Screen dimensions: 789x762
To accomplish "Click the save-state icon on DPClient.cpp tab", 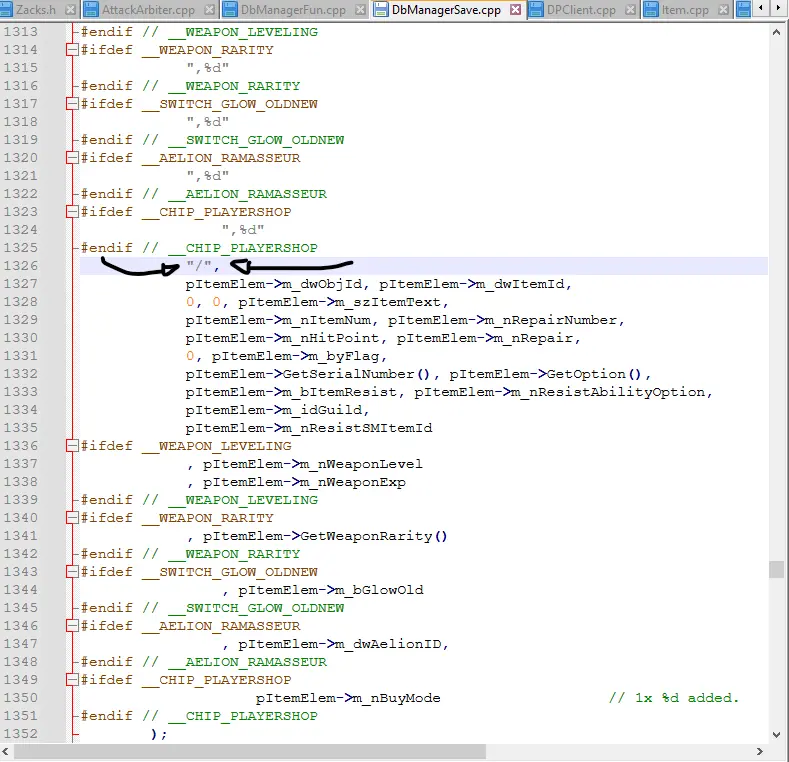I will tap(536, 10).
